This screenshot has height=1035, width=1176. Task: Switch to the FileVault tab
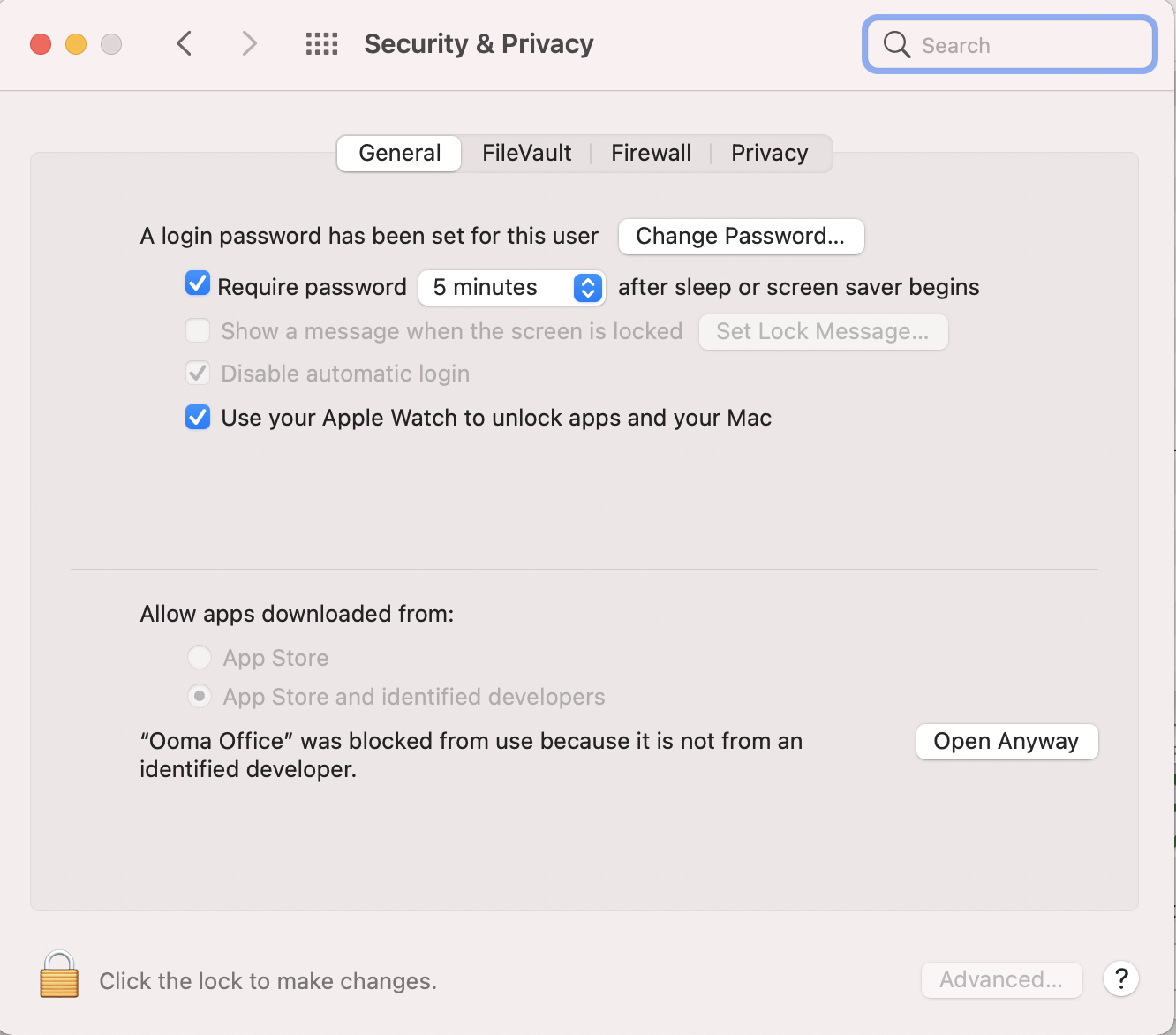(526, 153)
